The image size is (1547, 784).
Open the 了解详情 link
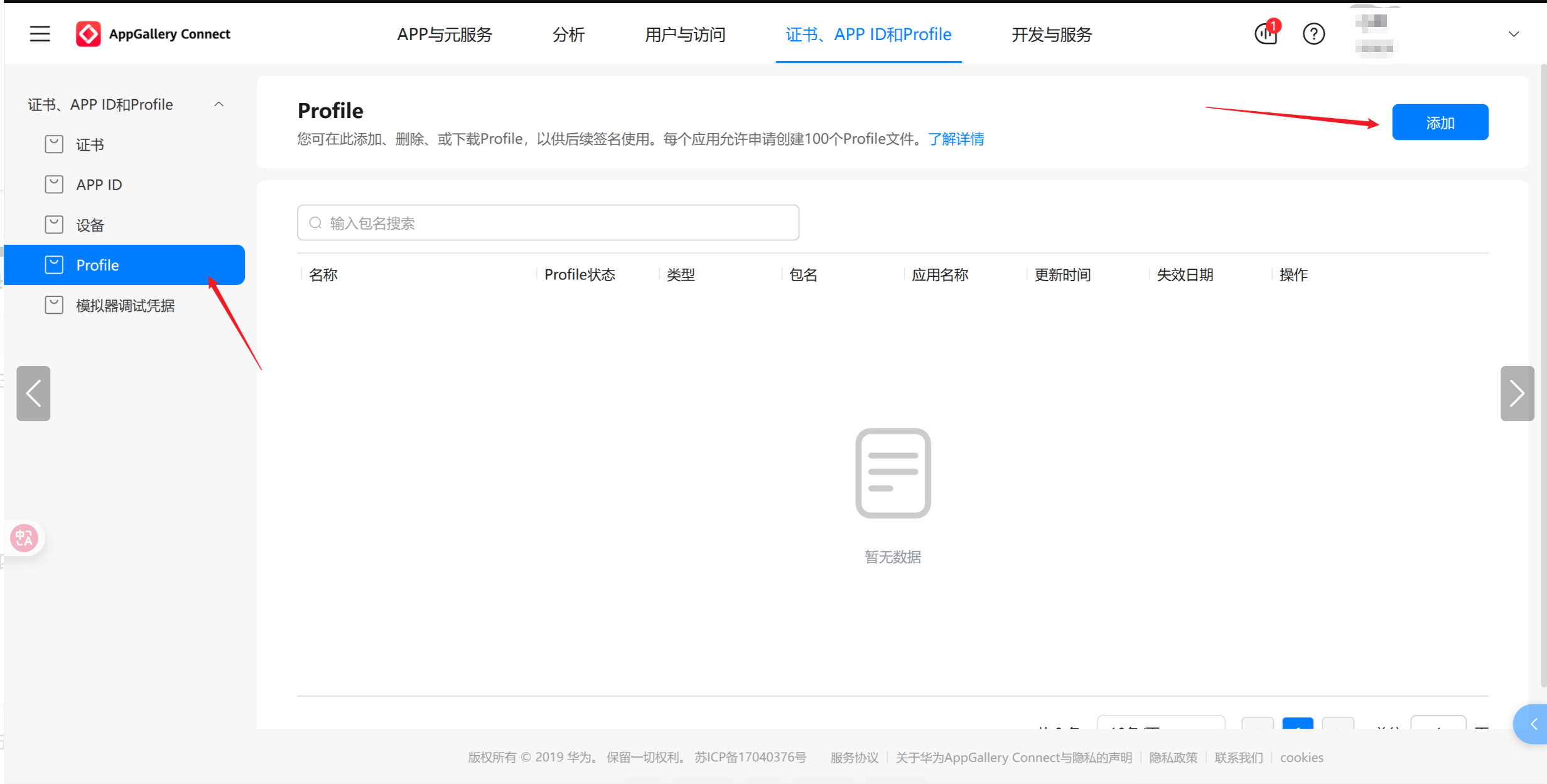tap(956, 139)
